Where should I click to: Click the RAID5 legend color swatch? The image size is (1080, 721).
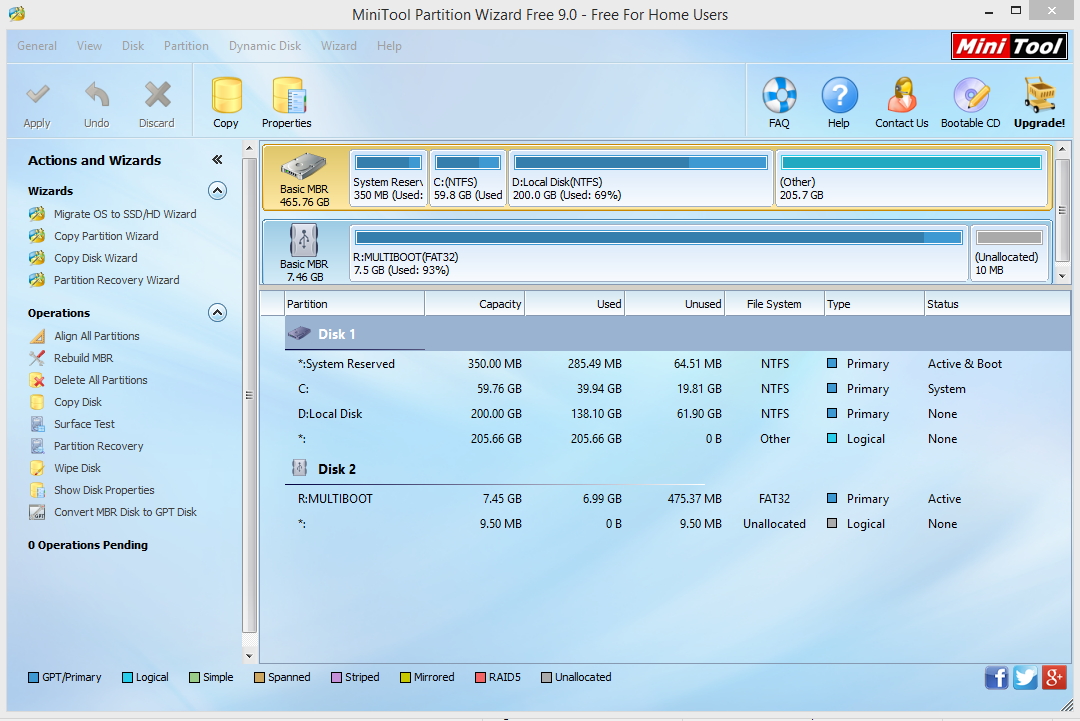(x=480, y=678)
